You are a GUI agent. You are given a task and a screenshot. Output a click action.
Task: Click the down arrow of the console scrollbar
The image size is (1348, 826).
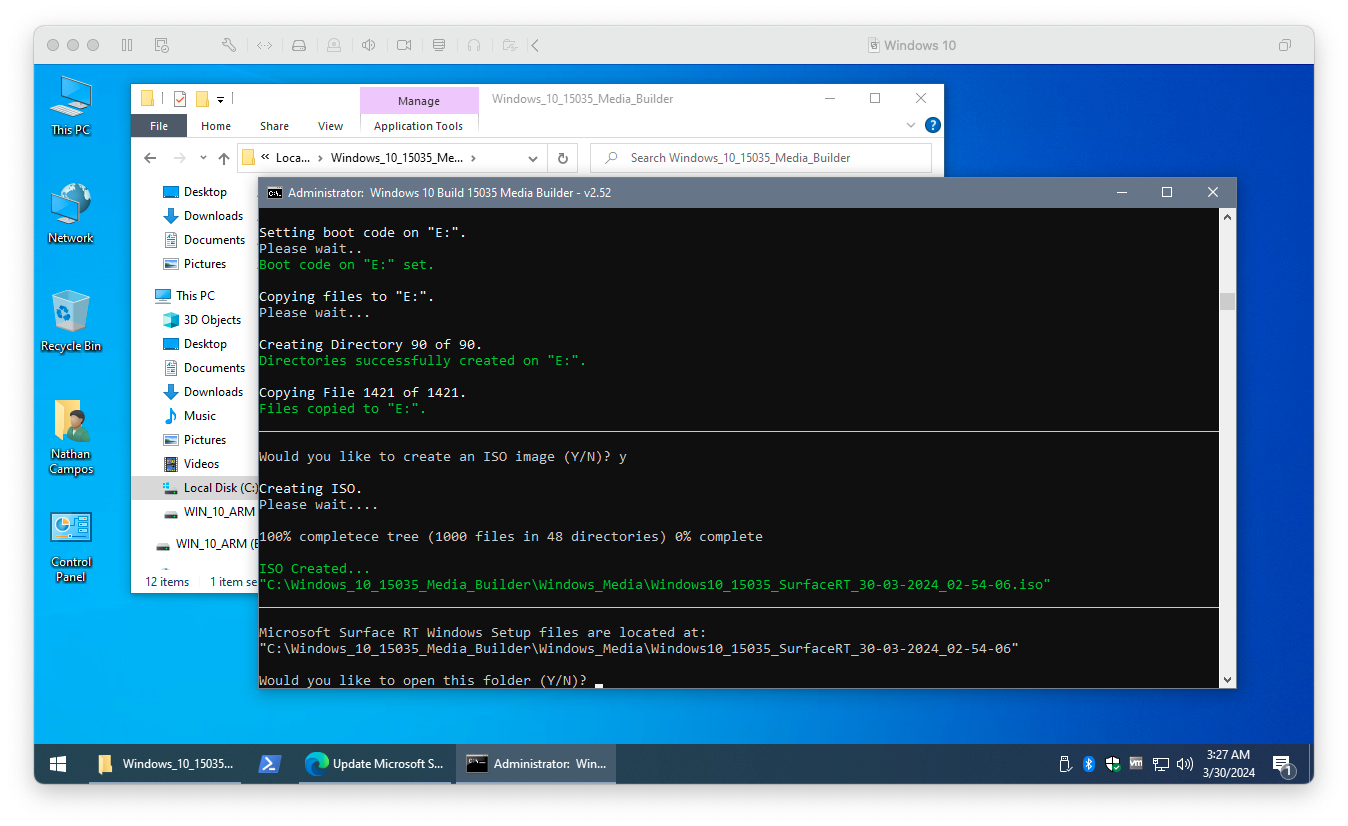pos(1227,680)
